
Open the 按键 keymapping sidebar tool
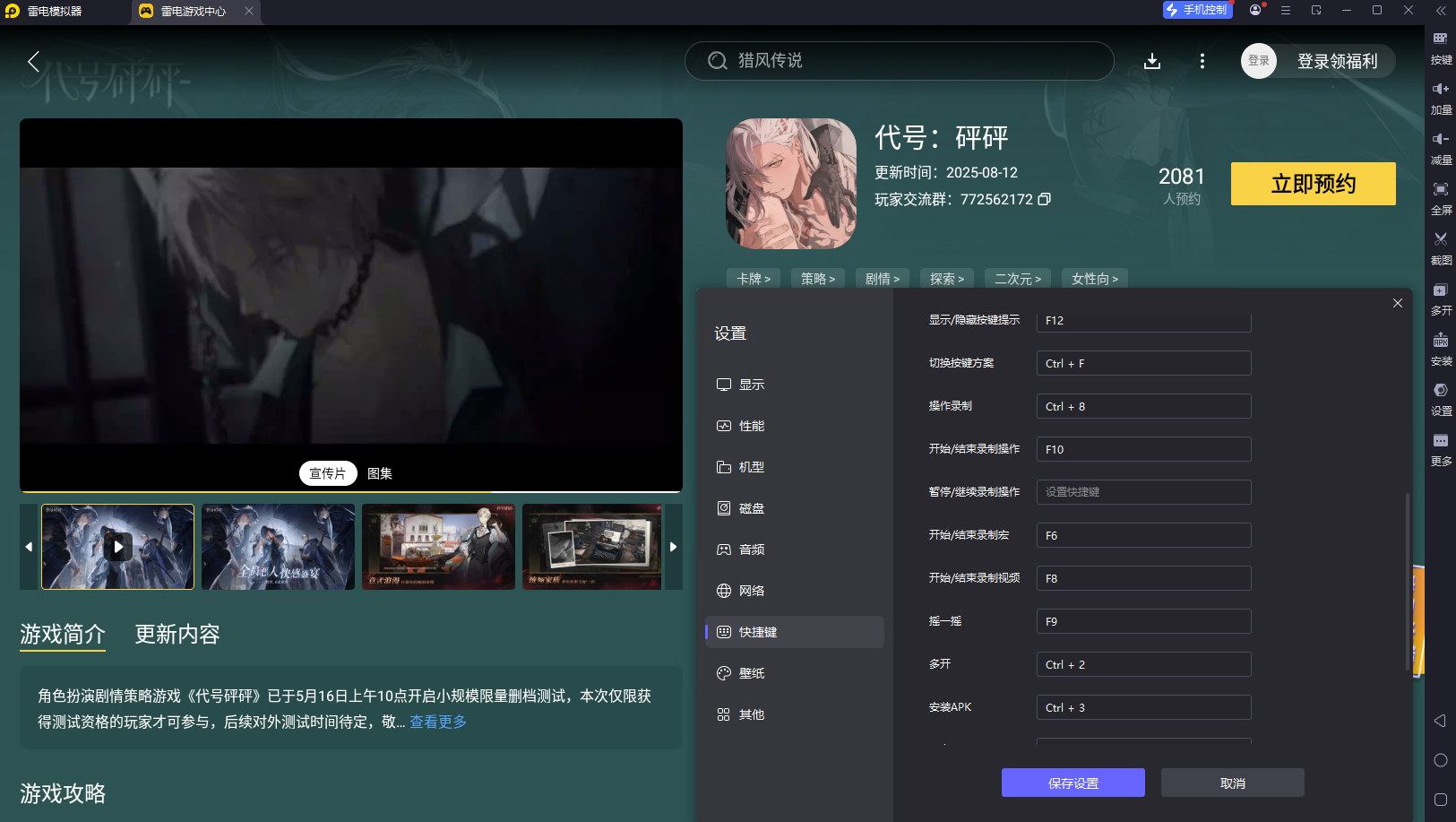[x=1441, y=48]
